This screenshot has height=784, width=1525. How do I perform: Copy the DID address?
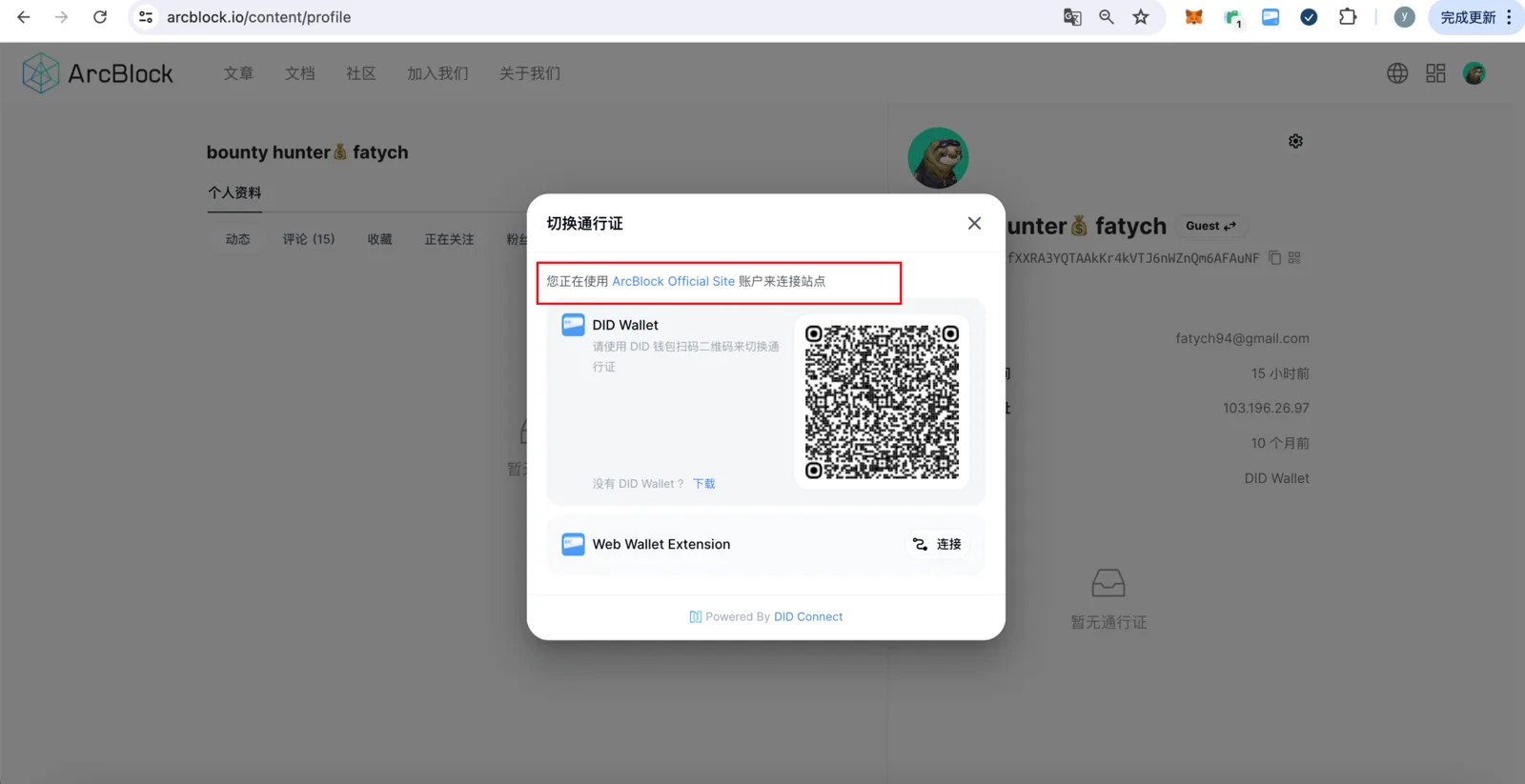(1274, 258)
